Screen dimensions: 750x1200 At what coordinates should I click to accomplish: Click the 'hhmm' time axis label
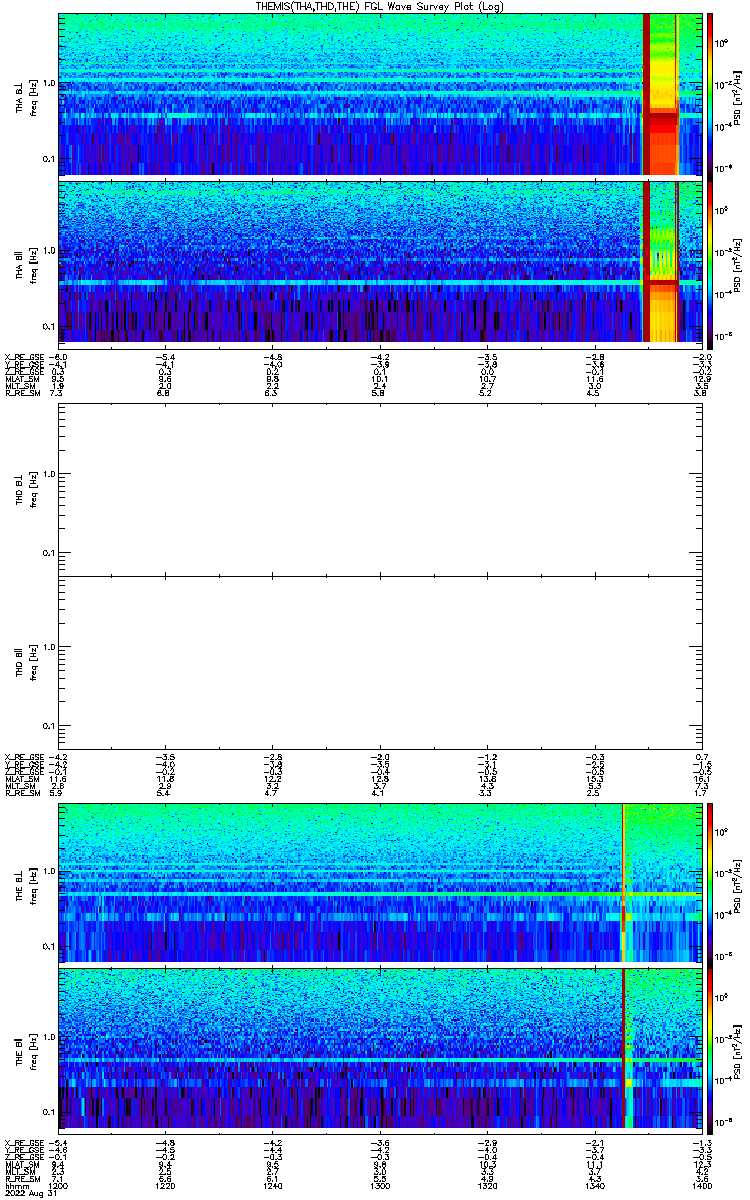(x=15, y=1185)
